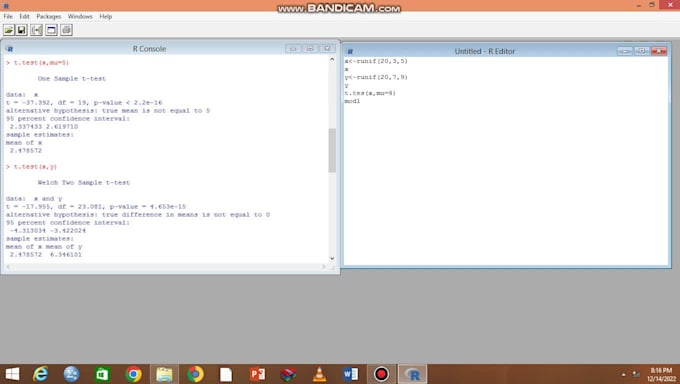Close the Untitled R Editor window

(659, 51)
